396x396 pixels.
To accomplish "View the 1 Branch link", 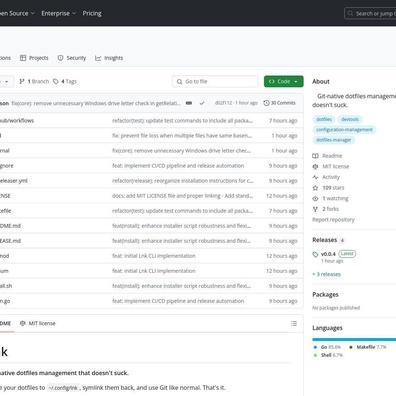I will coord(34,81).
